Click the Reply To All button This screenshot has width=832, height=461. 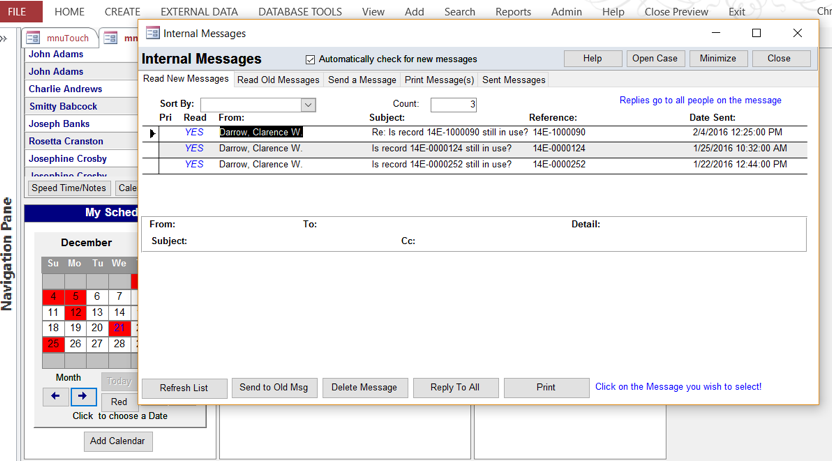tap(455, 388)
